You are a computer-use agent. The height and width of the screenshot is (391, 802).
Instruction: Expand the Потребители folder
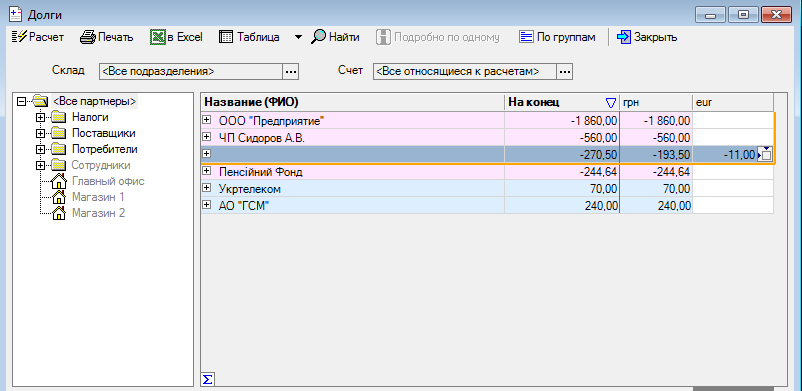[41, 149]
